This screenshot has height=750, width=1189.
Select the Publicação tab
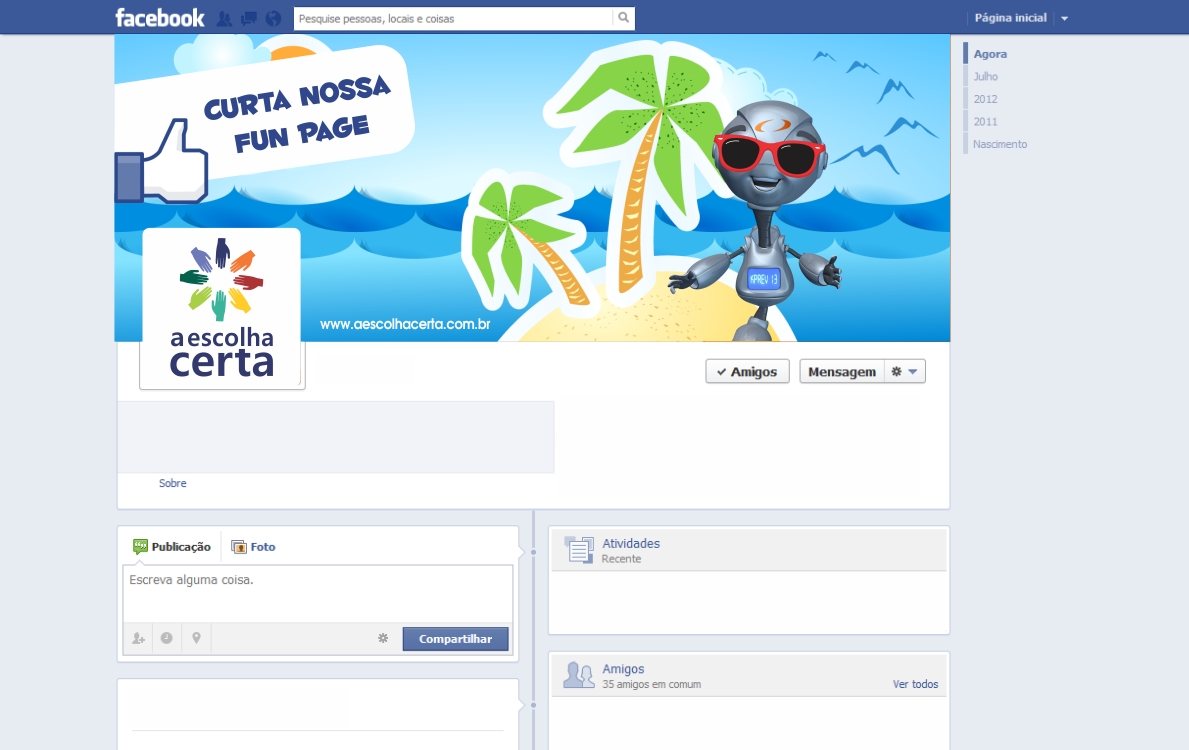(172, 547)
